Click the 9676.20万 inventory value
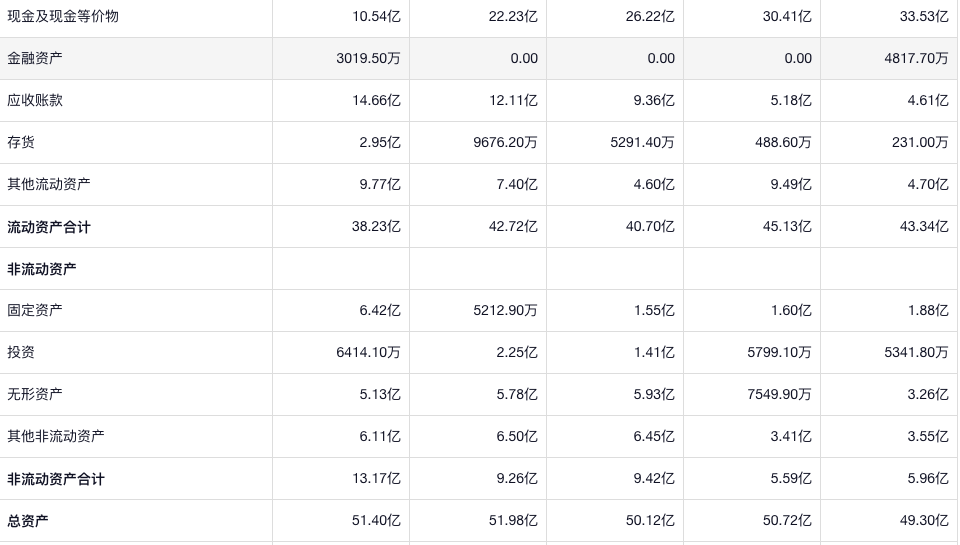This screenshot has height=545, width=960. pos(505,142)
